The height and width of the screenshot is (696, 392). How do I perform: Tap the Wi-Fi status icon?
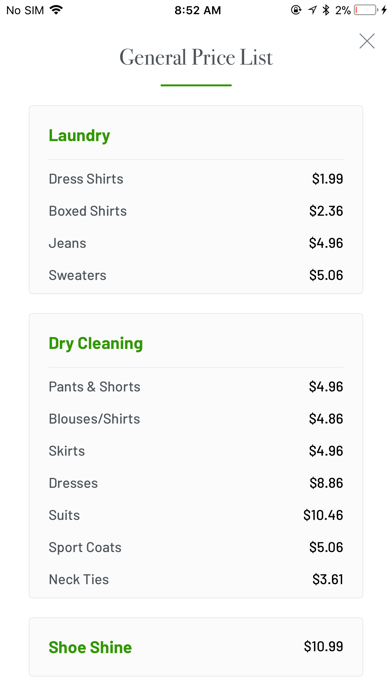(56, 10)
